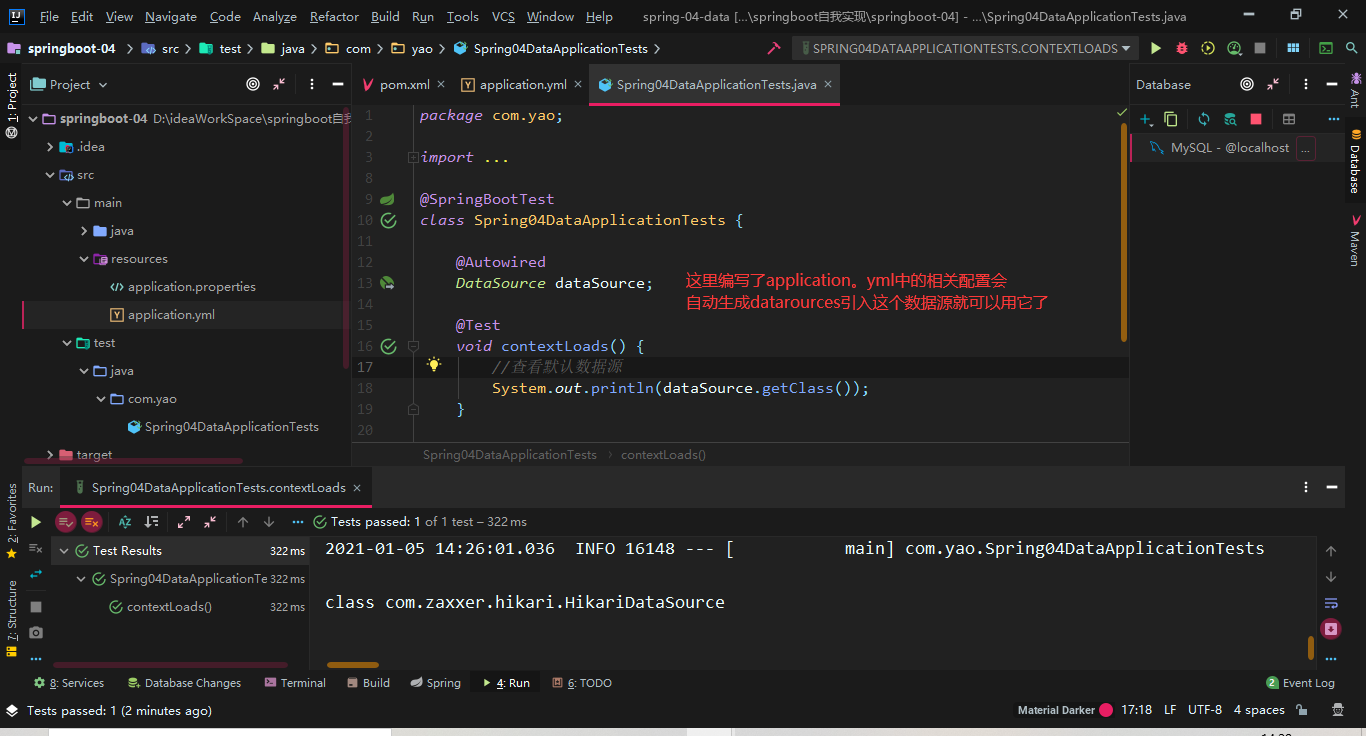Open Search Everywhere magnifier icon

tap(1352, 48)
